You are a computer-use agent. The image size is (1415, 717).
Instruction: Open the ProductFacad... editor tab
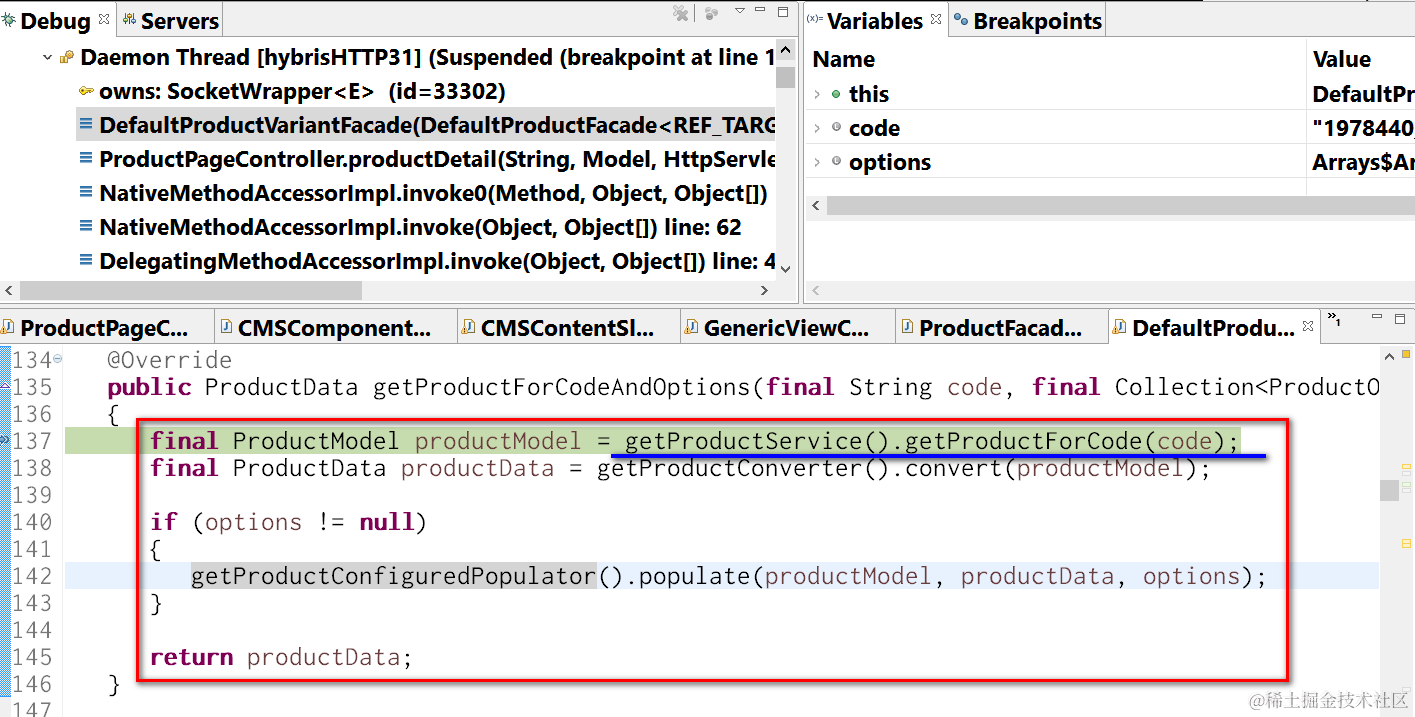click(x=1001, y=328)
